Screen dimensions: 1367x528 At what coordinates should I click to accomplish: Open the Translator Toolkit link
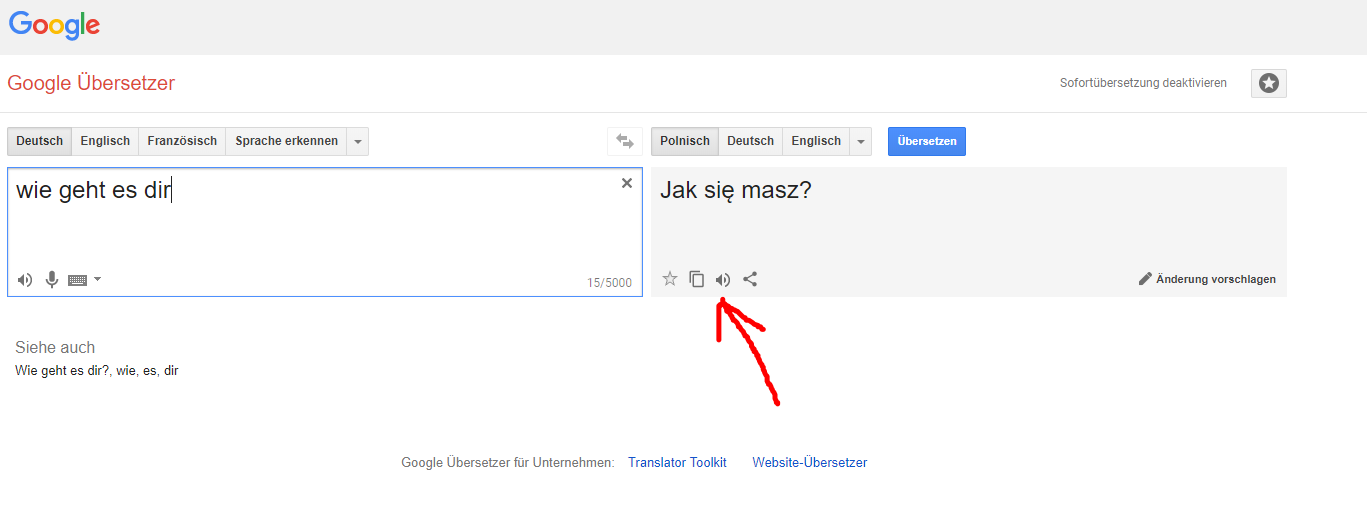tap(677, 463)
